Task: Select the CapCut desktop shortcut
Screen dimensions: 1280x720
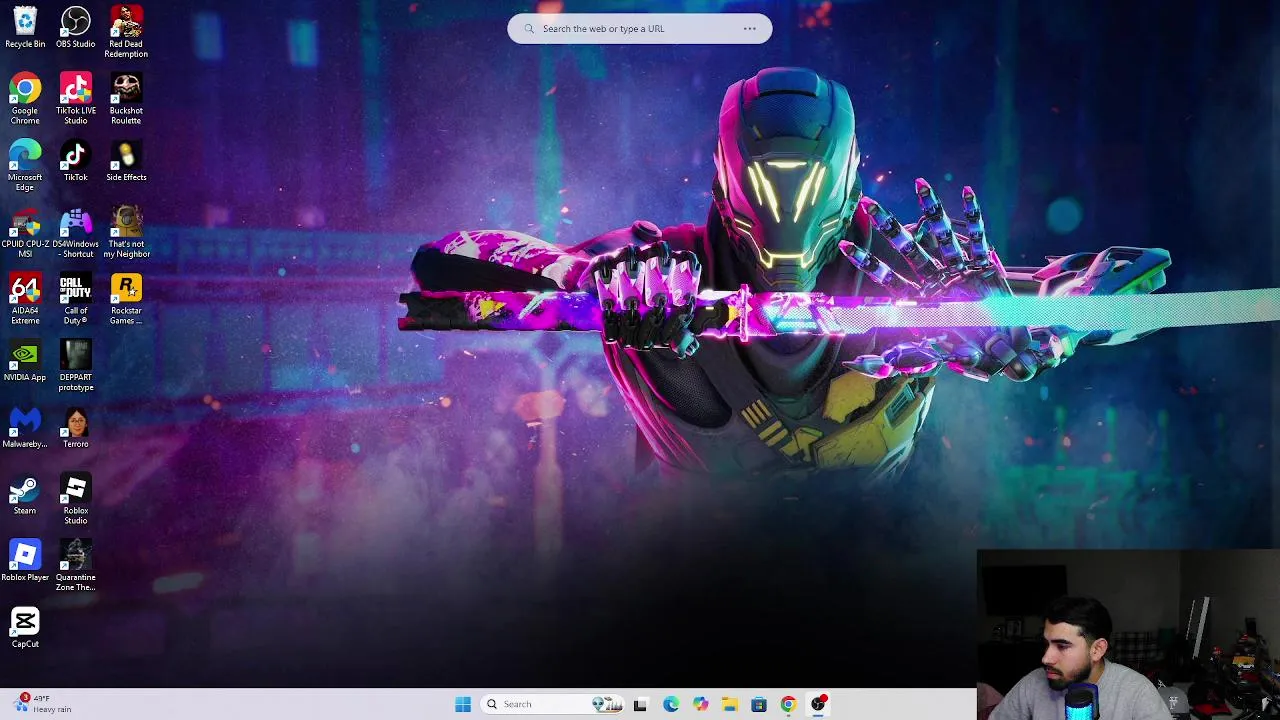Action: point(25,628)
